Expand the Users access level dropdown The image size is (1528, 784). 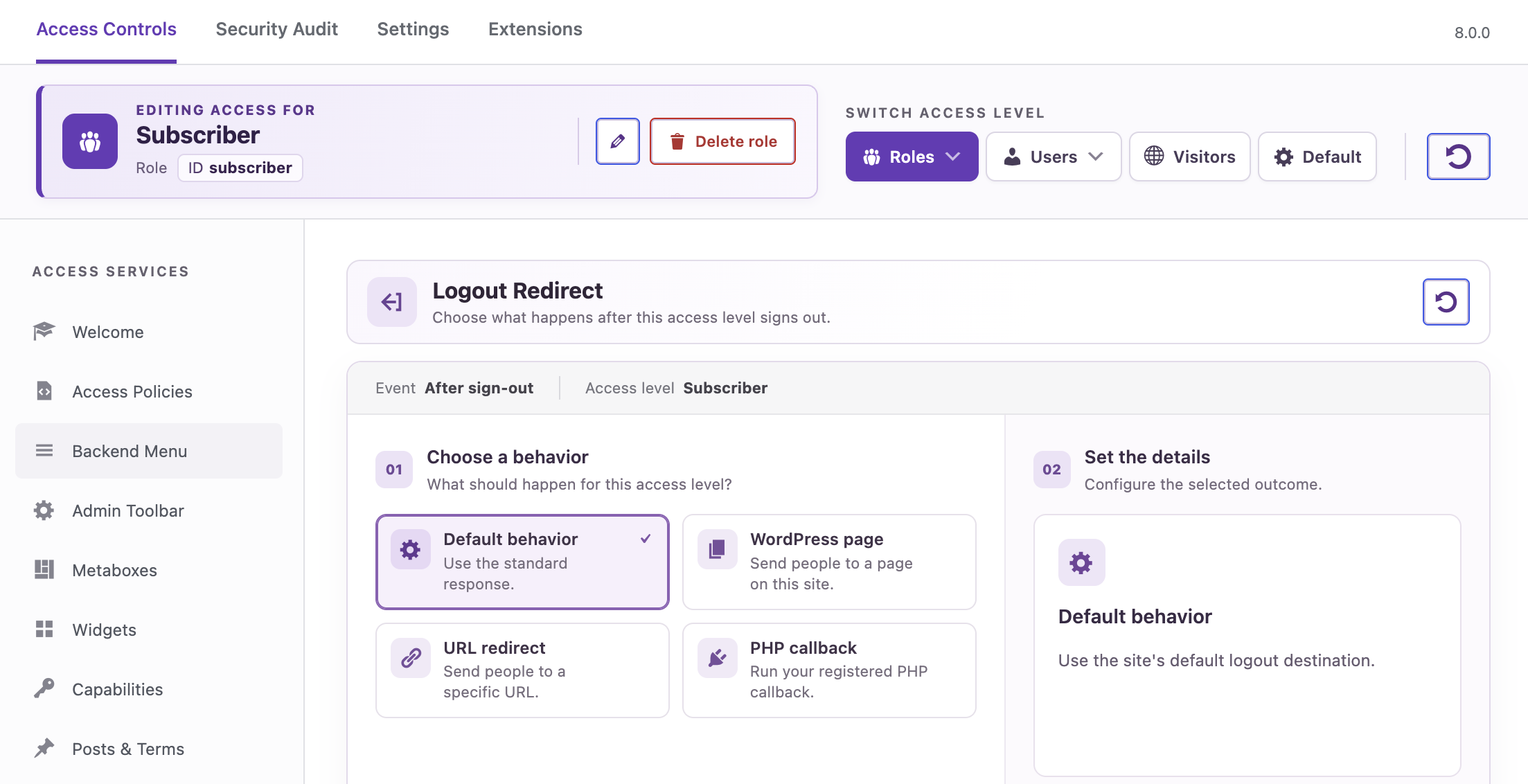click(1054, 157)
